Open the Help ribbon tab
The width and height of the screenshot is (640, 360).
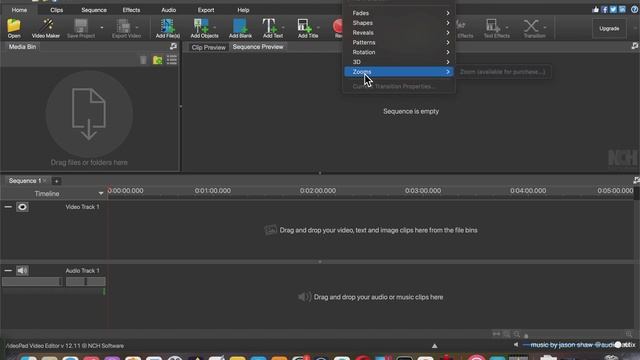(x=243, y=10)
